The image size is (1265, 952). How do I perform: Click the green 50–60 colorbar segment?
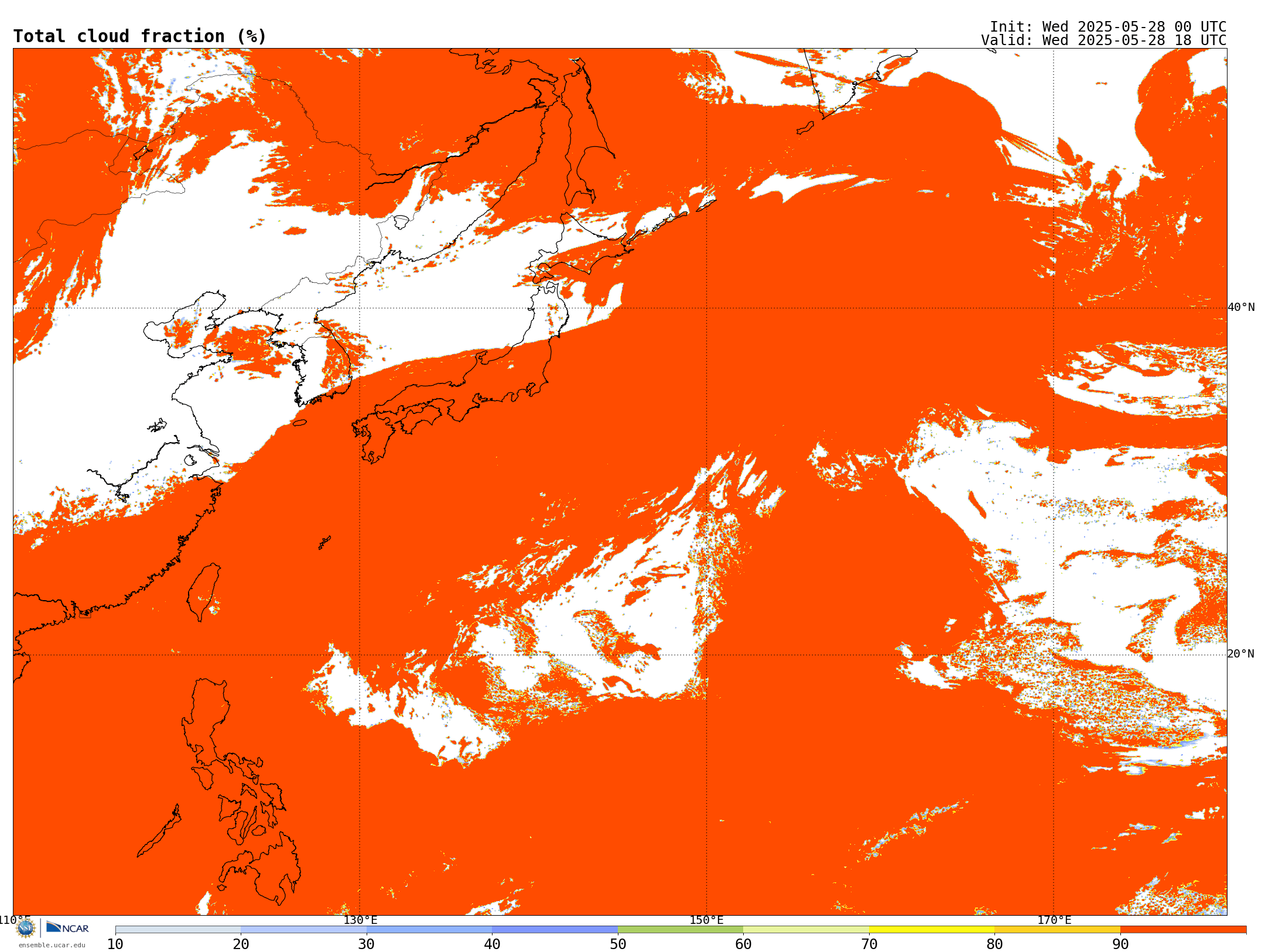tap(681, 930)
